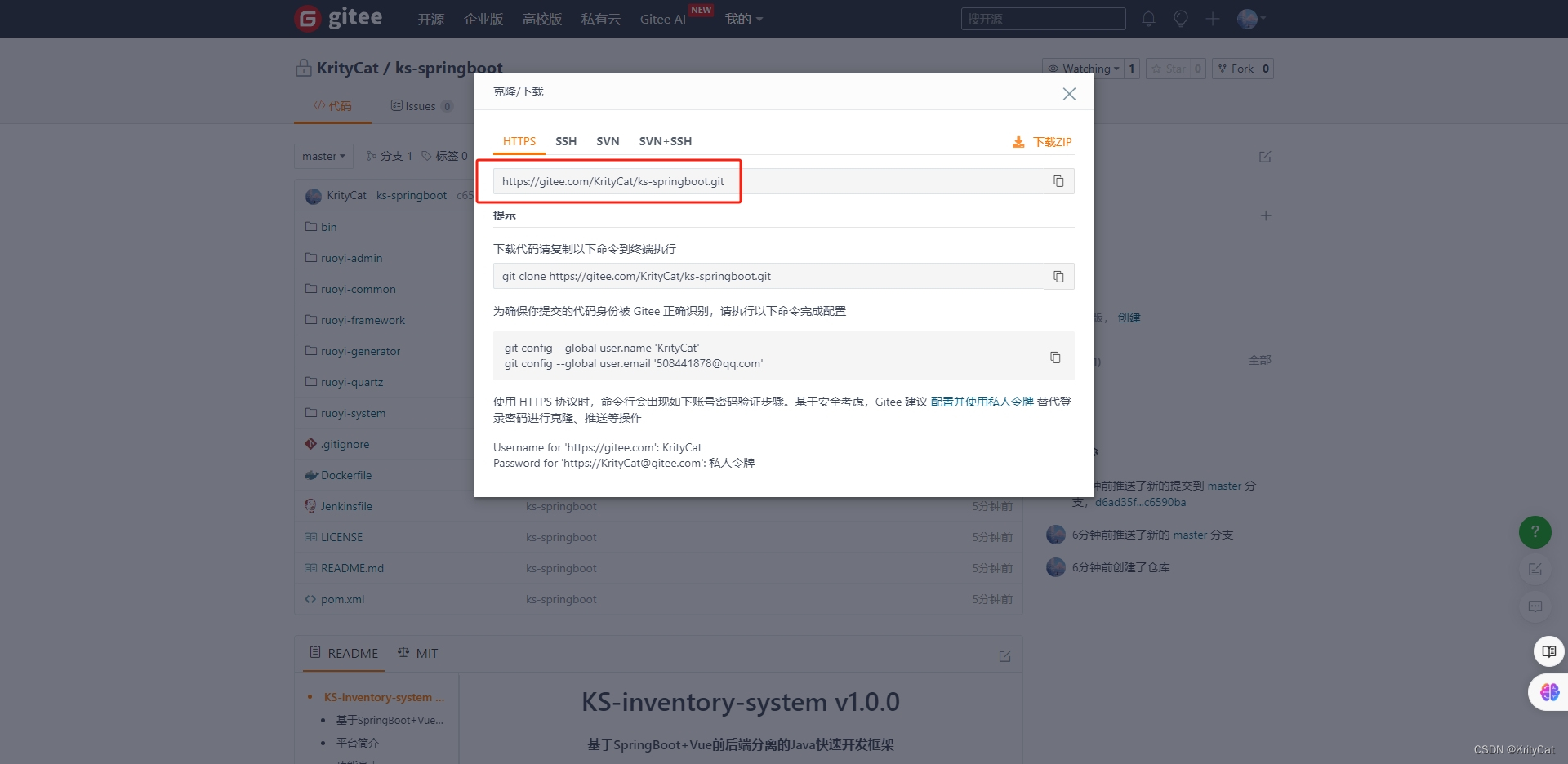Copy the HTTPS repository URL

coord(1058,181)
